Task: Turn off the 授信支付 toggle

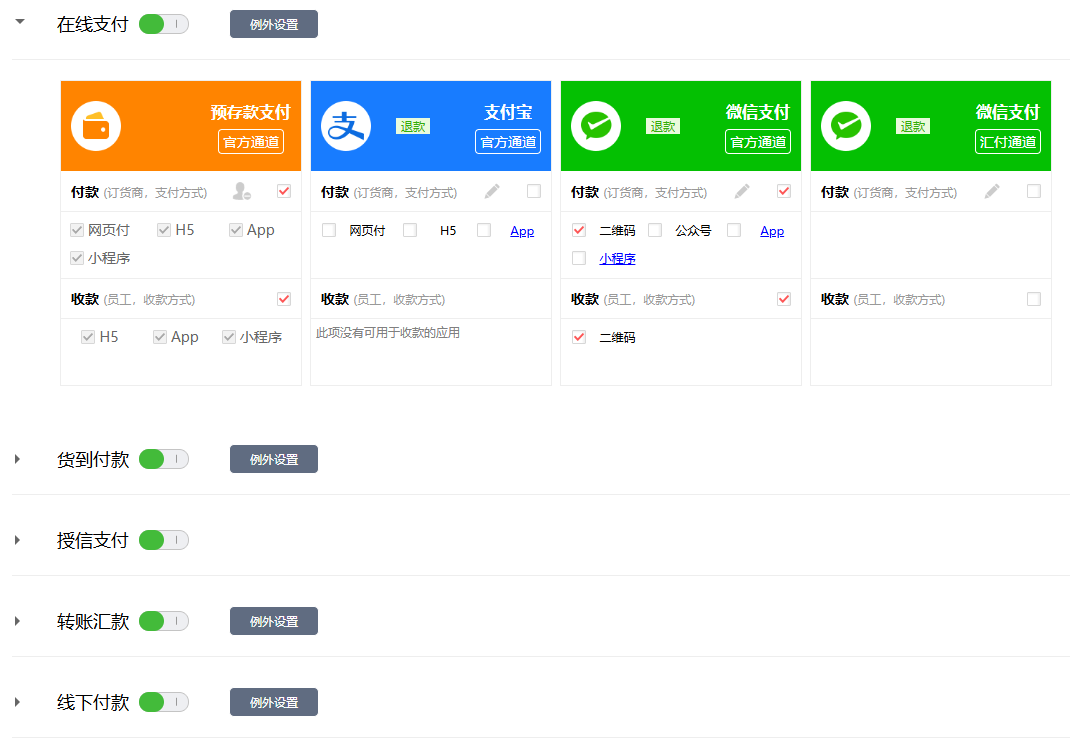Action: click(x=163, y=539)
